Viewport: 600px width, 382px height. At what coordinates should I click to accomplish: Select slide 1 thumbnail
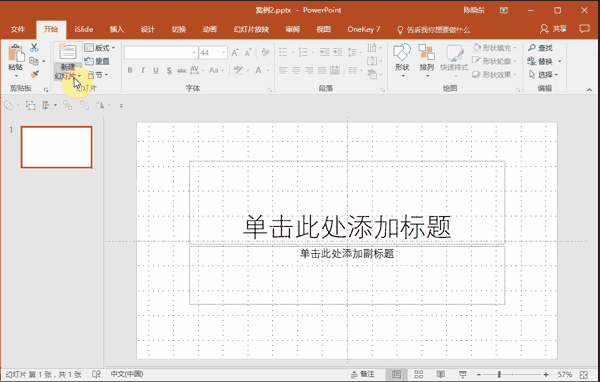click(x=57, y=147)
